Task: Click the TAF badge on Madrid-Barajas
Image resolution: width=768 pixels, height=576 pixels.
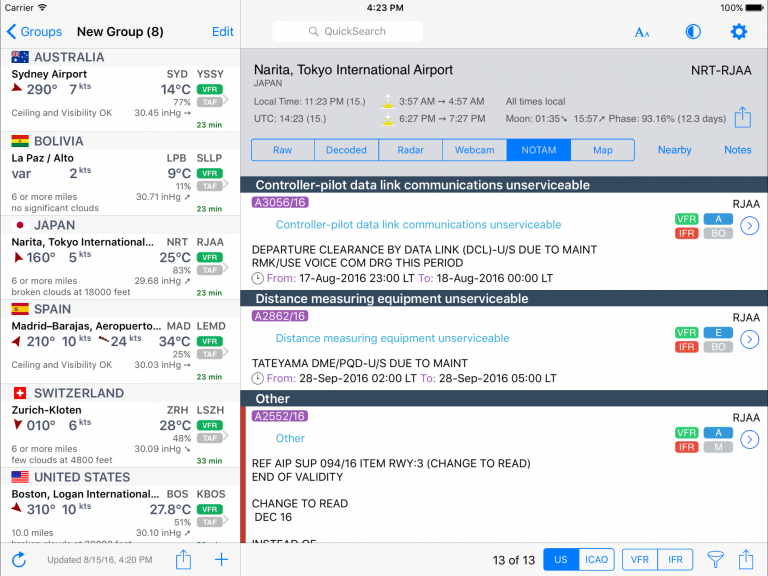Action: coord(210,354)
